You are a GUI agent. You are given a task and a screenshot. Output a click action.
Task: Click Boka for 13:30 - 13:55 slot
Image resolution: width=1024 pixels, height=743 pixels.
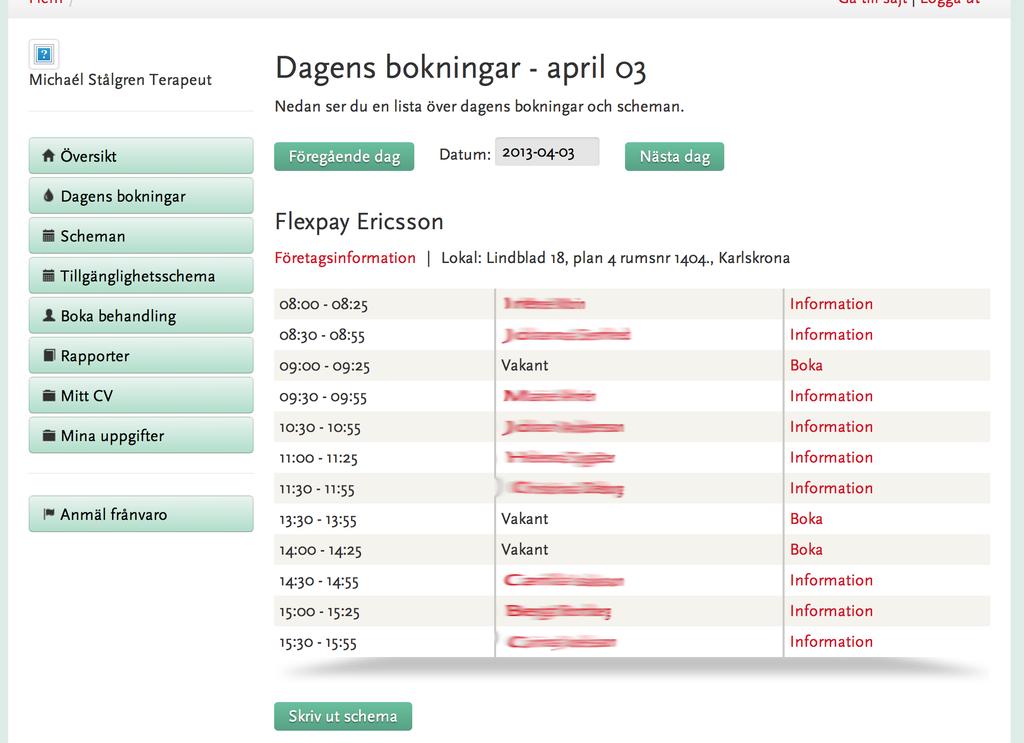807,518
